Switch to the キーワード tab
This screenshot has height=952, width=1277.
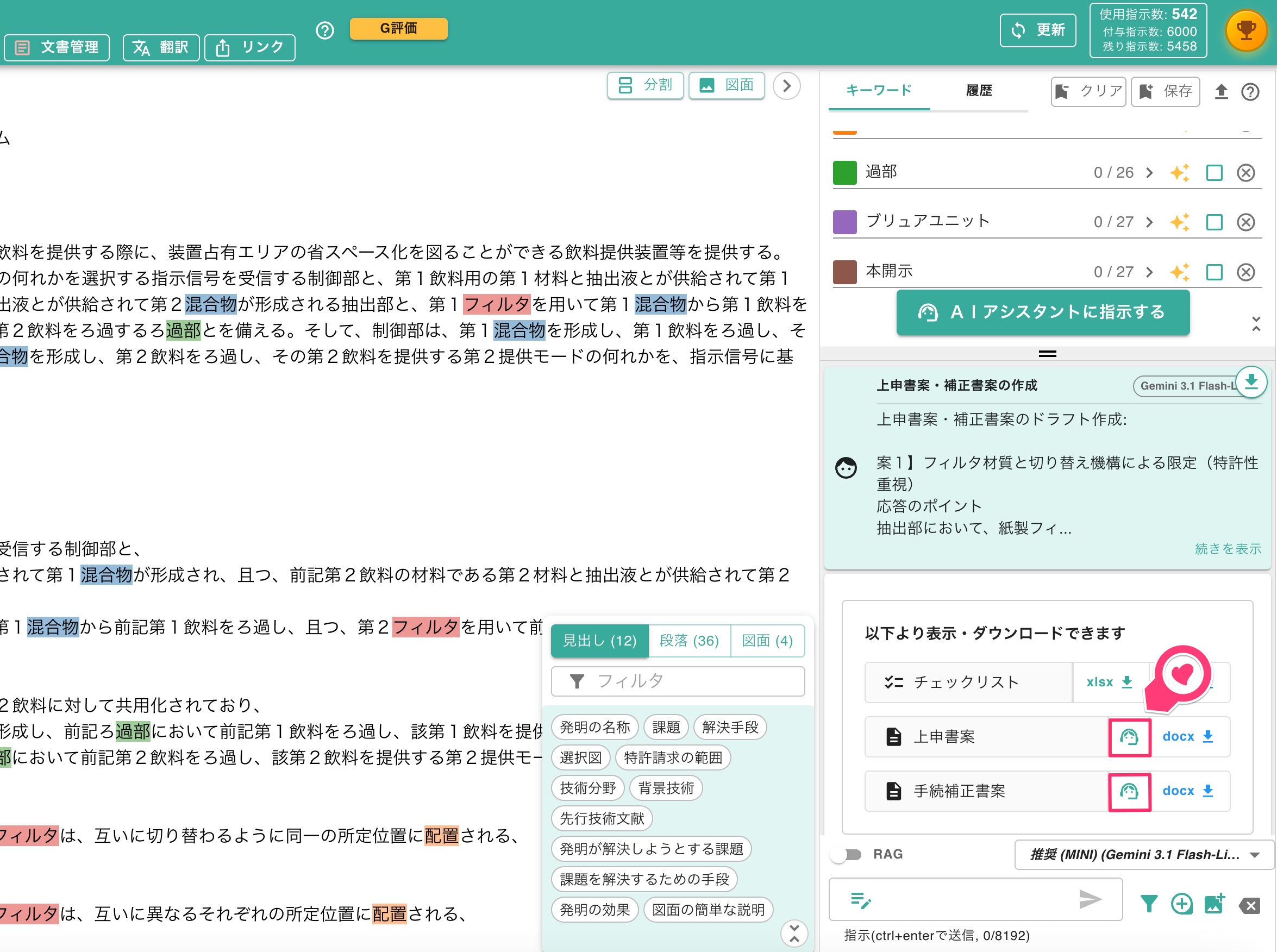point(879,91)
